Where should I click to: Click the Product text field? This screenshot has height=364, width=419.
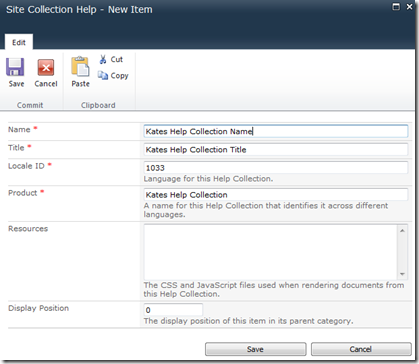click(276, 194)
